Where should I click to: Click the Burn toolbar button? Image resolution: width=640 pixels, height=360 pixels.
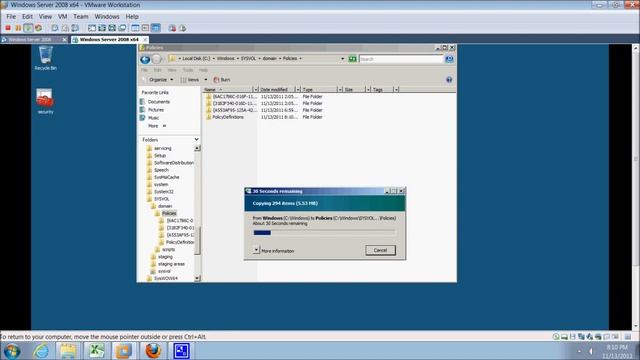coord(222,80)
